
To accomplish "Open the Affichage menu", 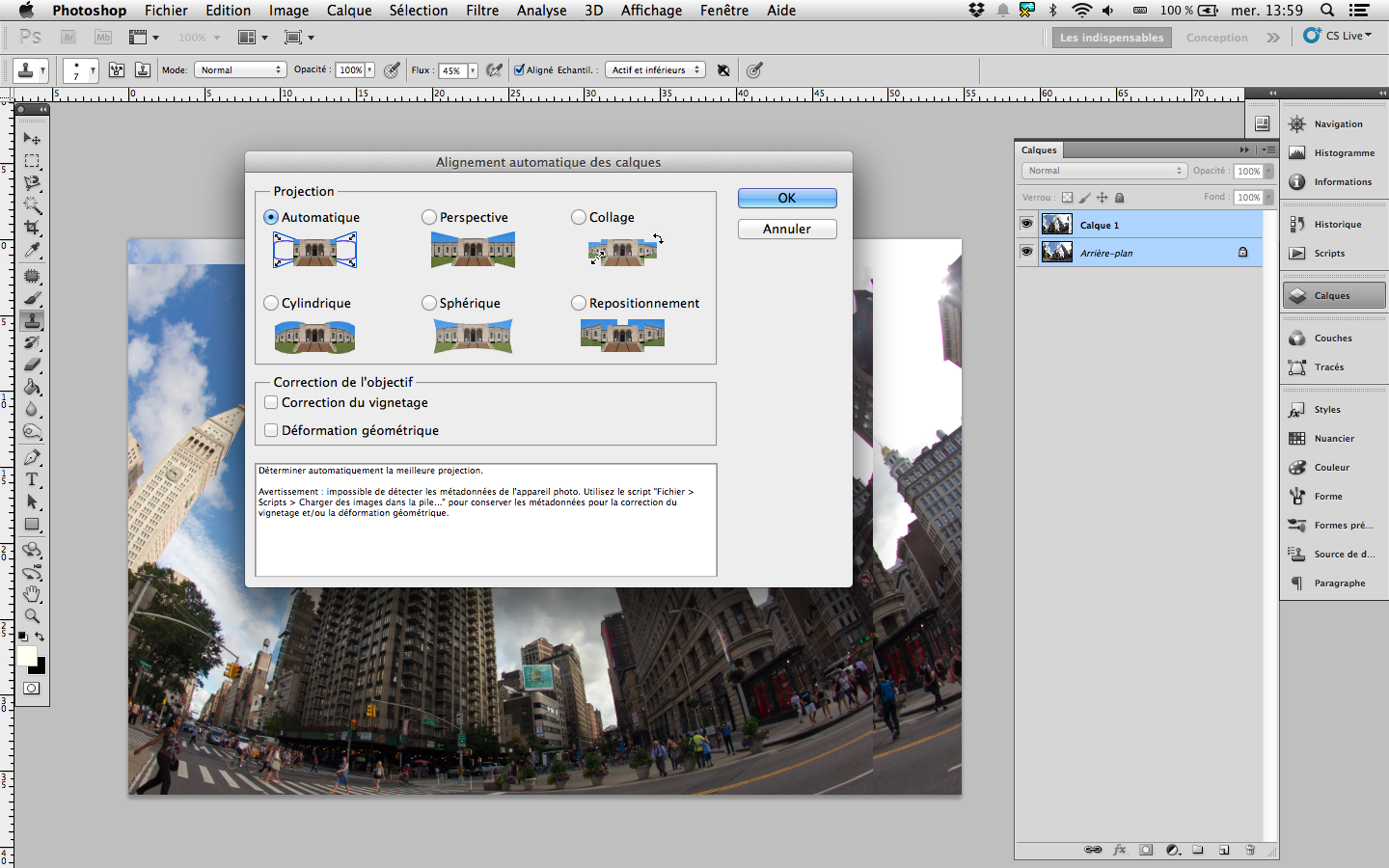I will 651,11.
